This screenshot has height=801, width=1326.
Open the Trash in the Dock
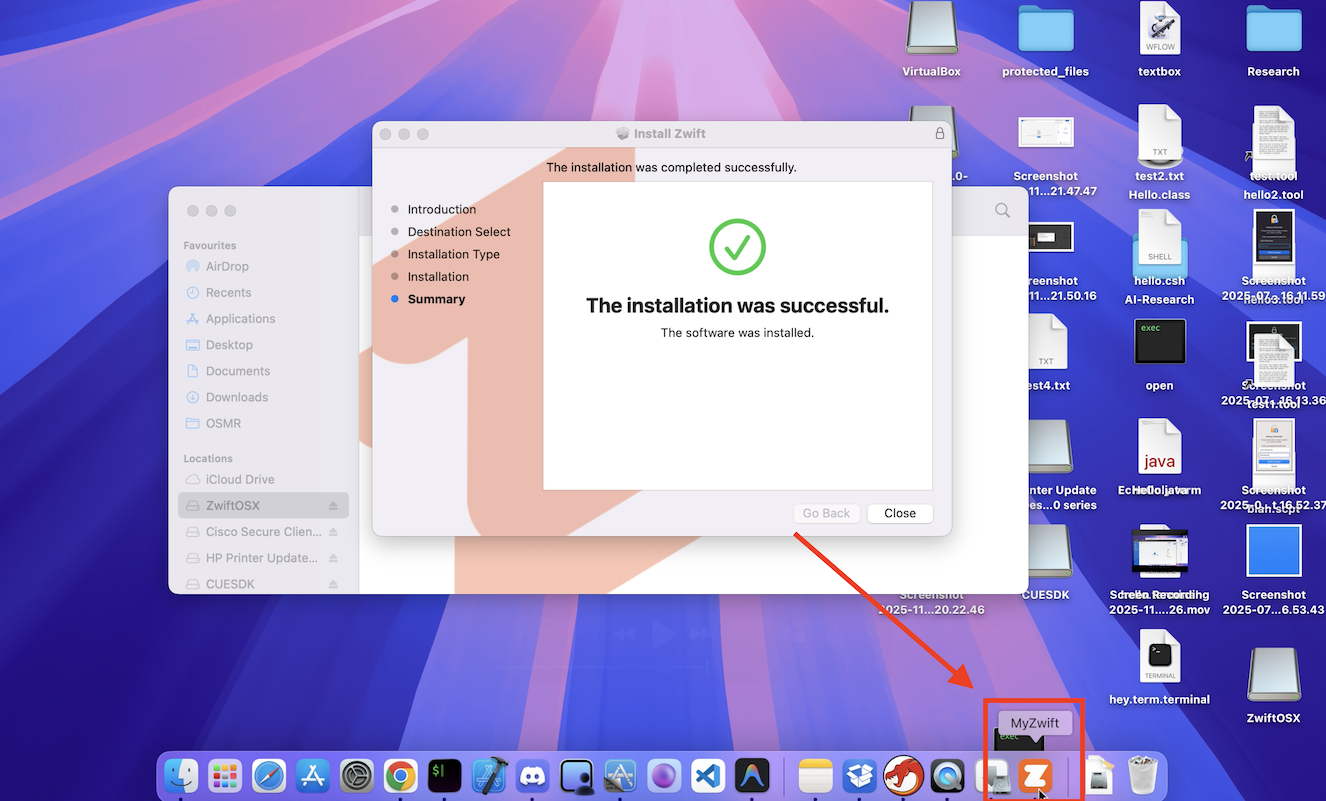(1142, 776)
